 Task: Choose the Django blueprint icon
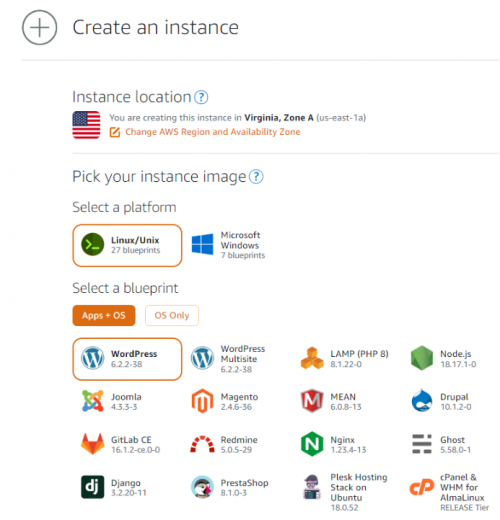[x=93, y=487]
